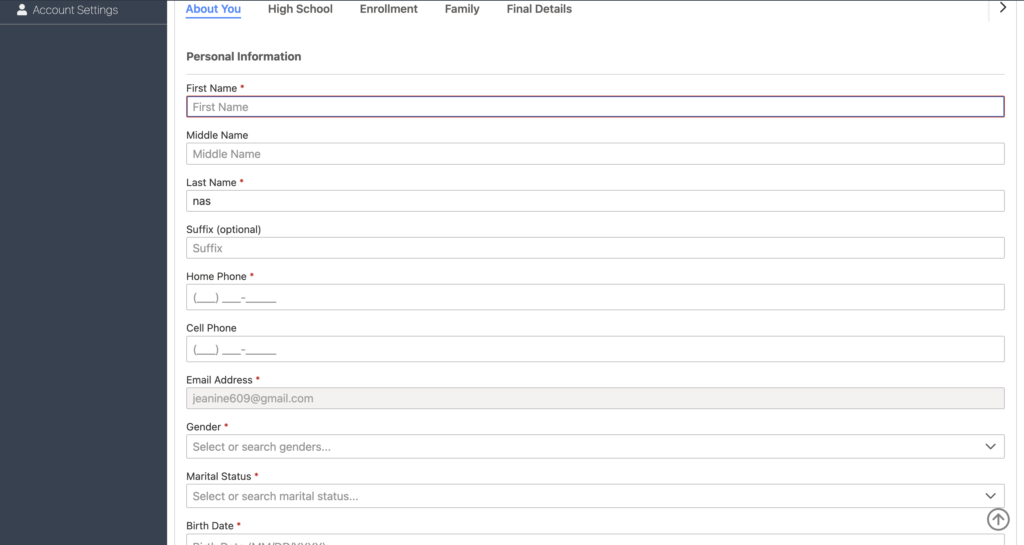Click the disabled Email Address field
Viewport: 1024px width, 545px height.
(595, 398)
